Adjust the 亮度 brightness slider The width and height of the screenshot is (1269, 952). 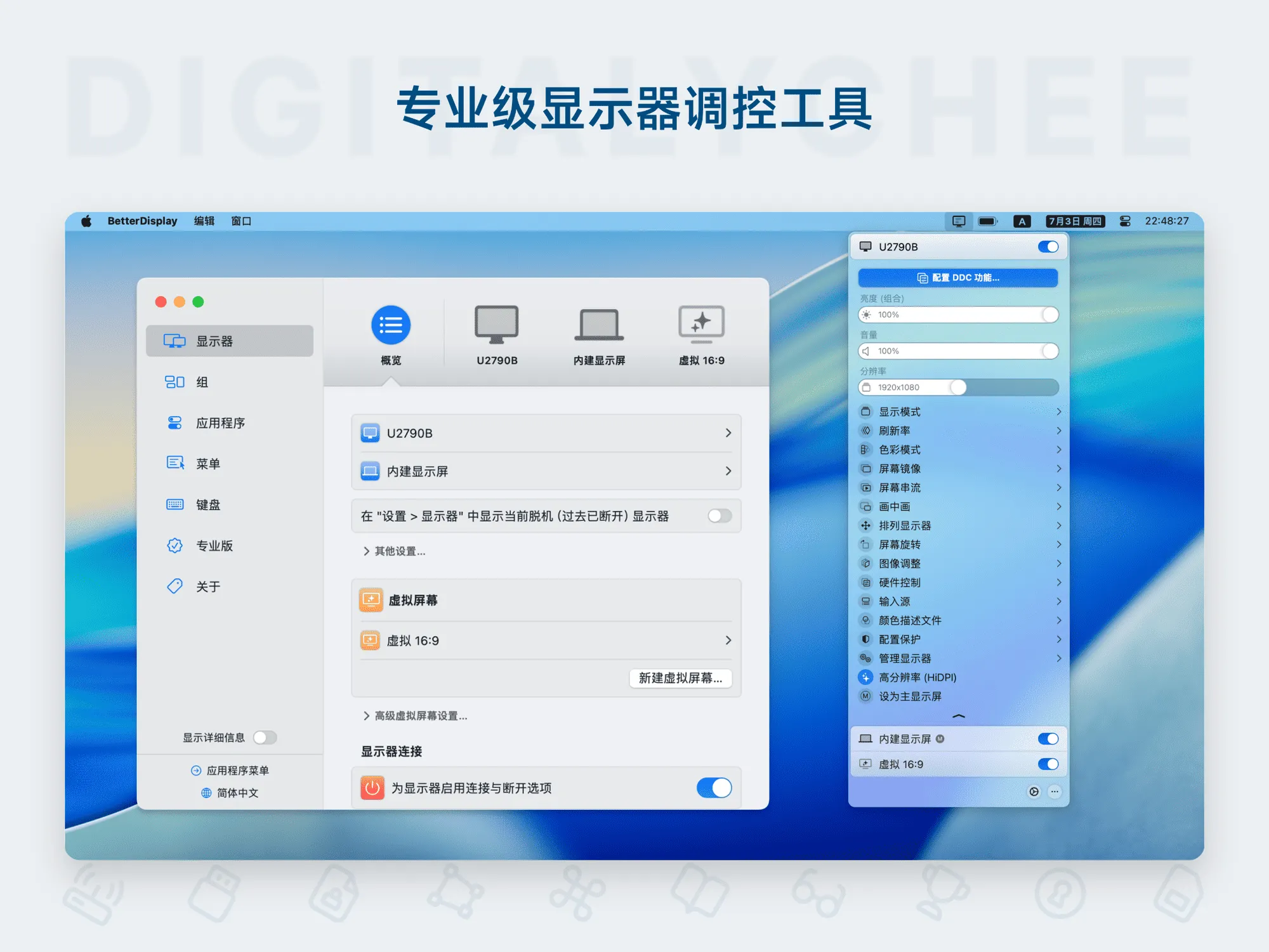[x=957, y=315]
